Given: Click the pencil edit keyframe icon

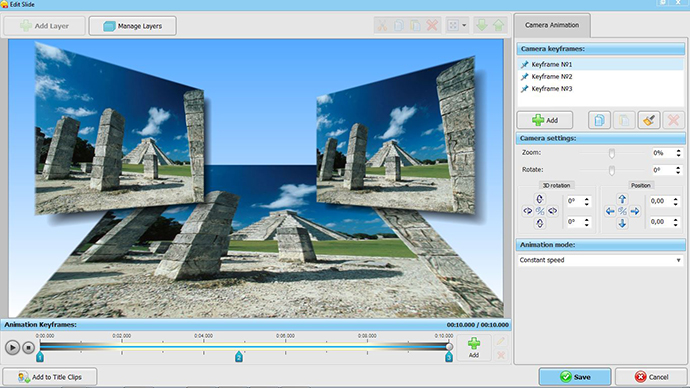Looking at the screenshot, I should click(x=500, y=341).
